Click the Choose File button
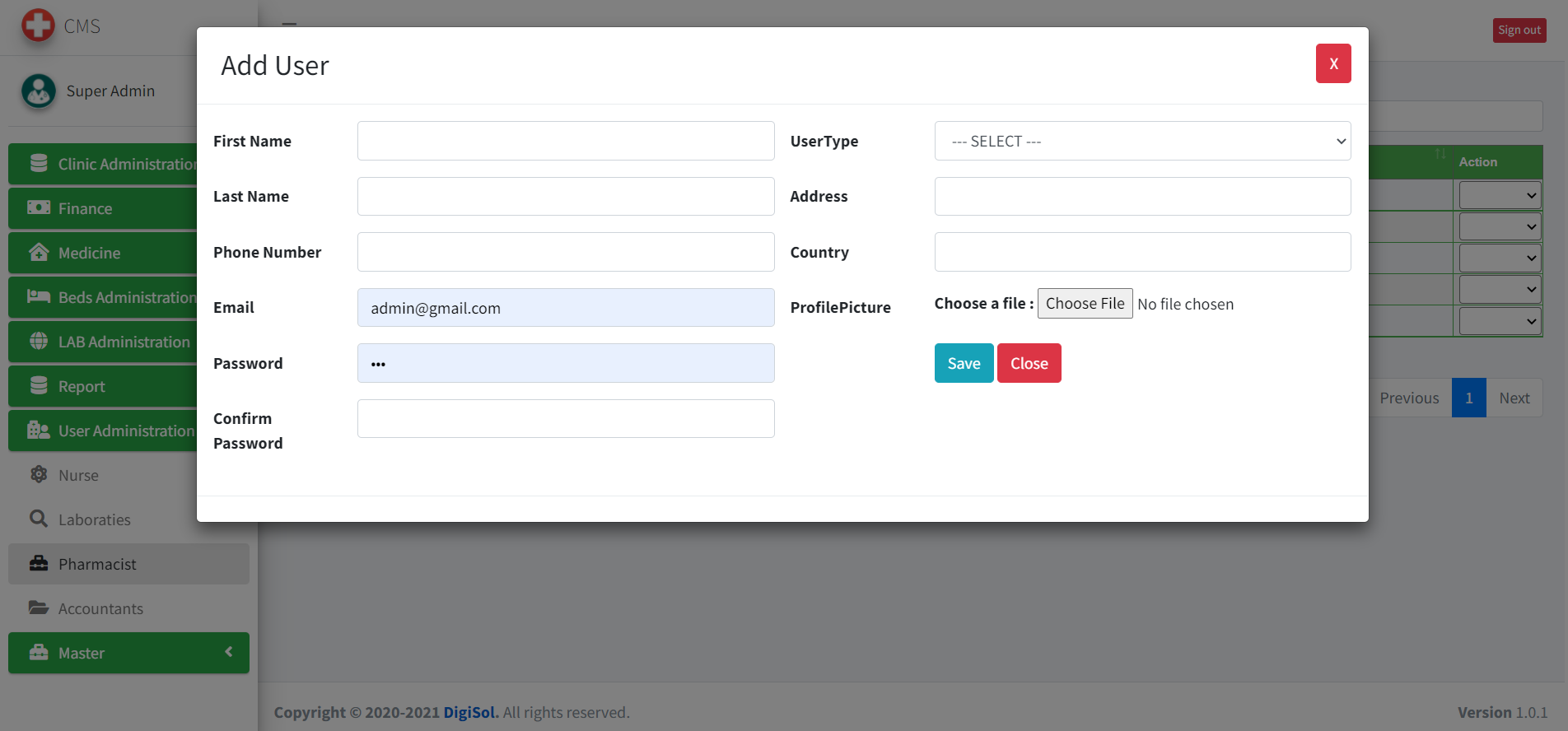This screenshot has width=1568, height=731. tap(1085, 303)
